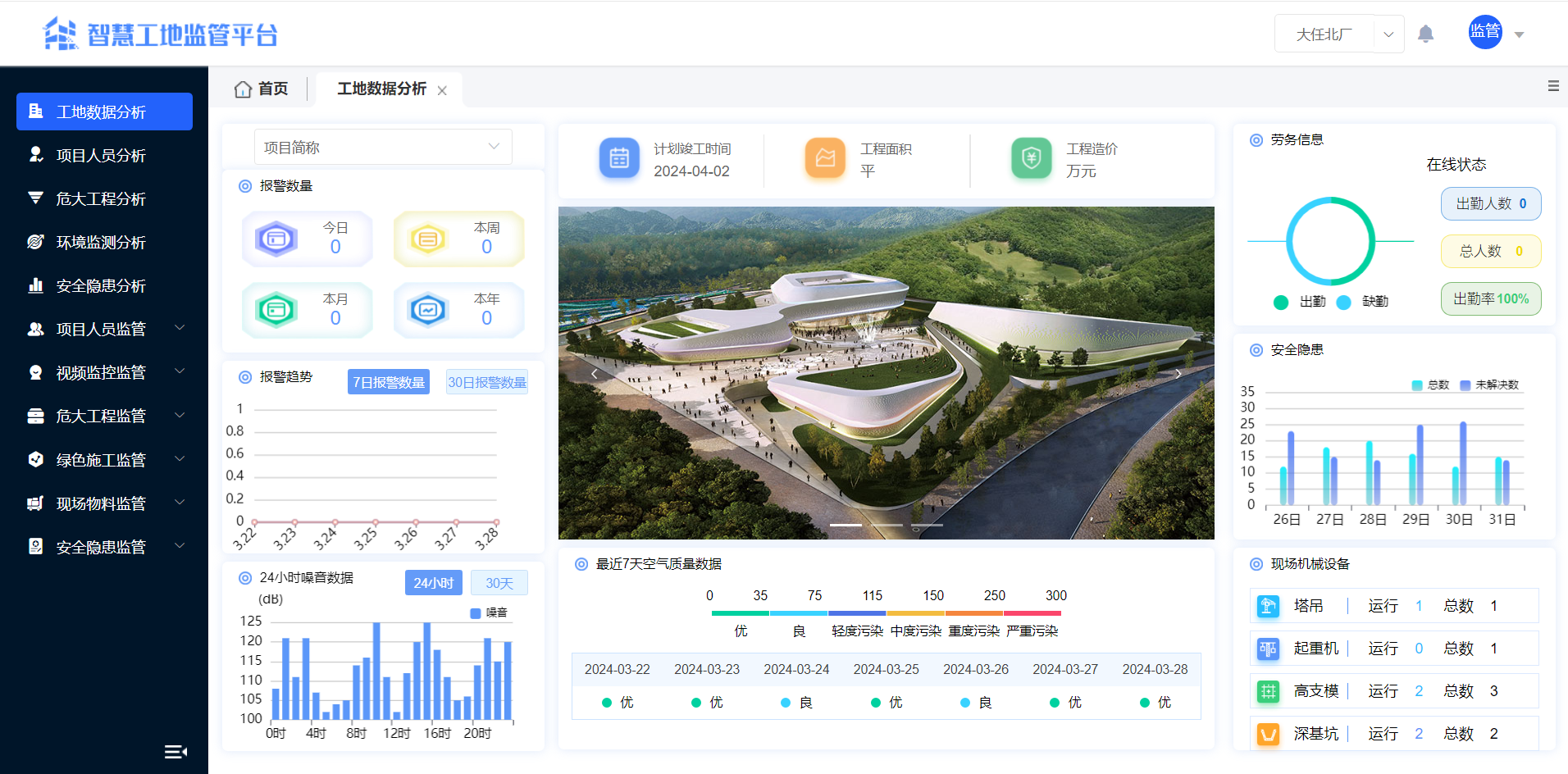Click the site rendering image
This screenshot has height=774, width=1568.
[x=887, y=373]
